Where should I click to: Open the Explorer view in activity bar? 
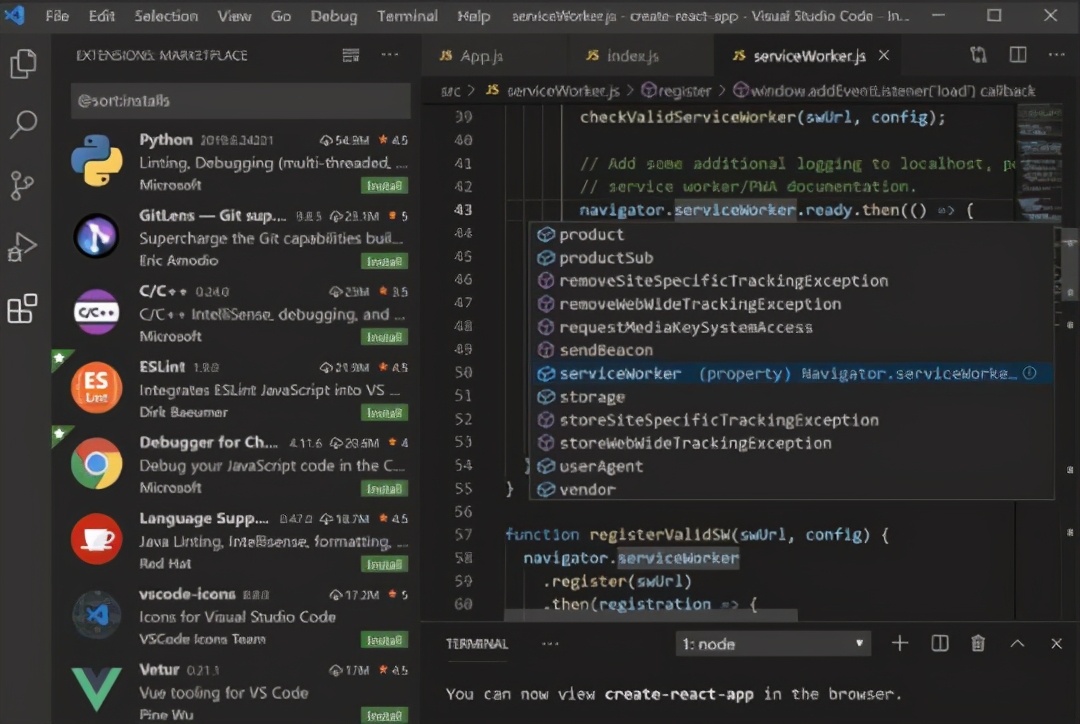click(23, 64)
